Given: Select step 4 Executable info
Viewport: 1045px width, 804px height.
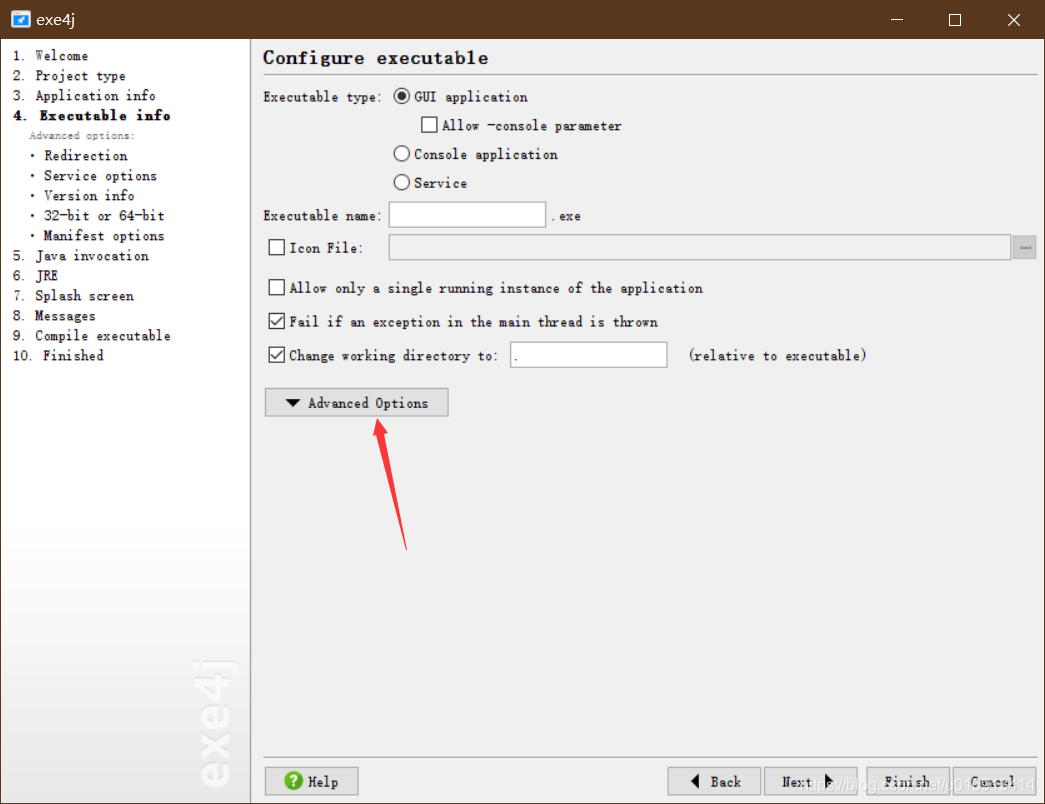Looking at the screenshot, I should tap(91, 116).
